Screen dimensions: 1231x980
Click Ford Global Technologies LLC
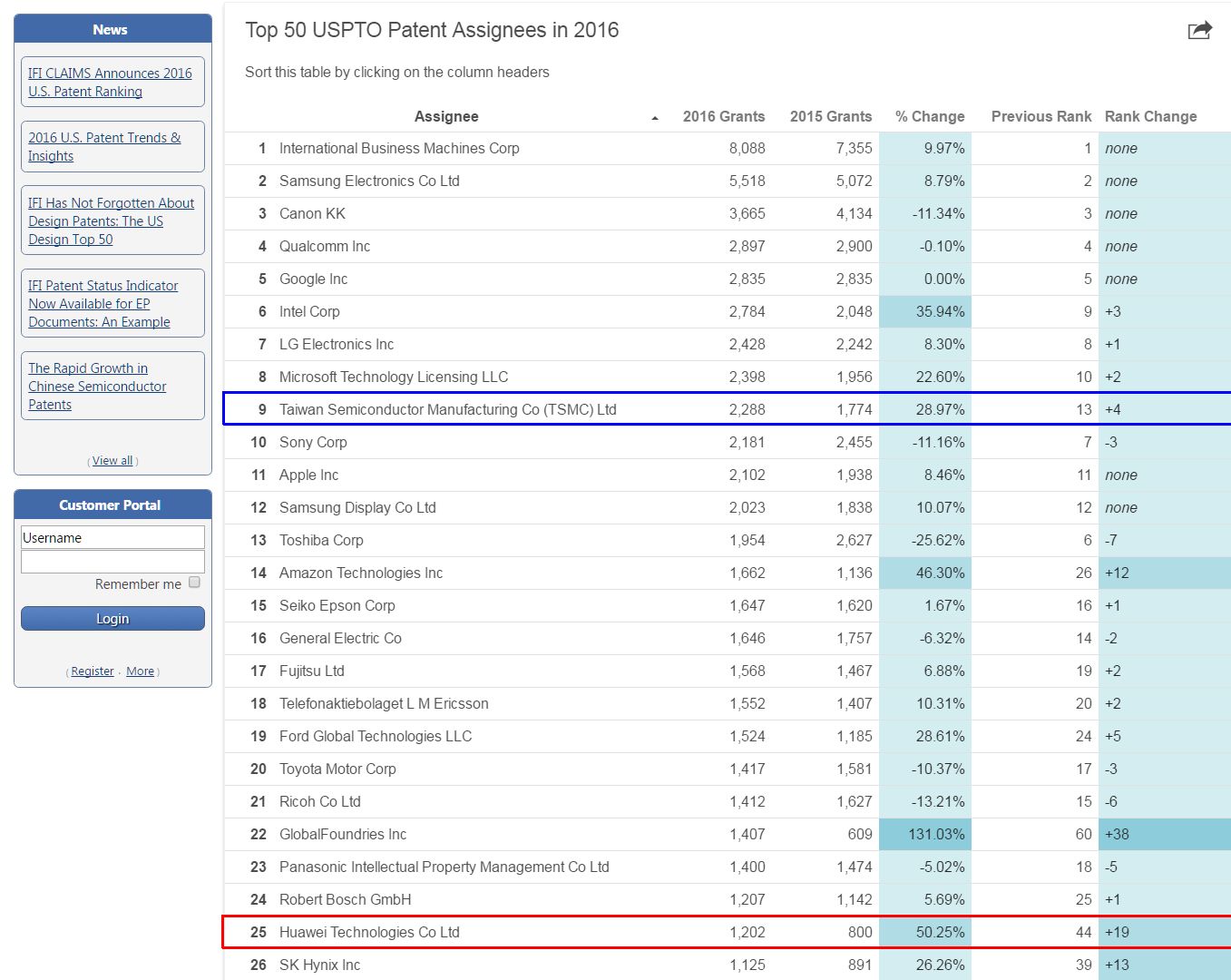[376, 736]
